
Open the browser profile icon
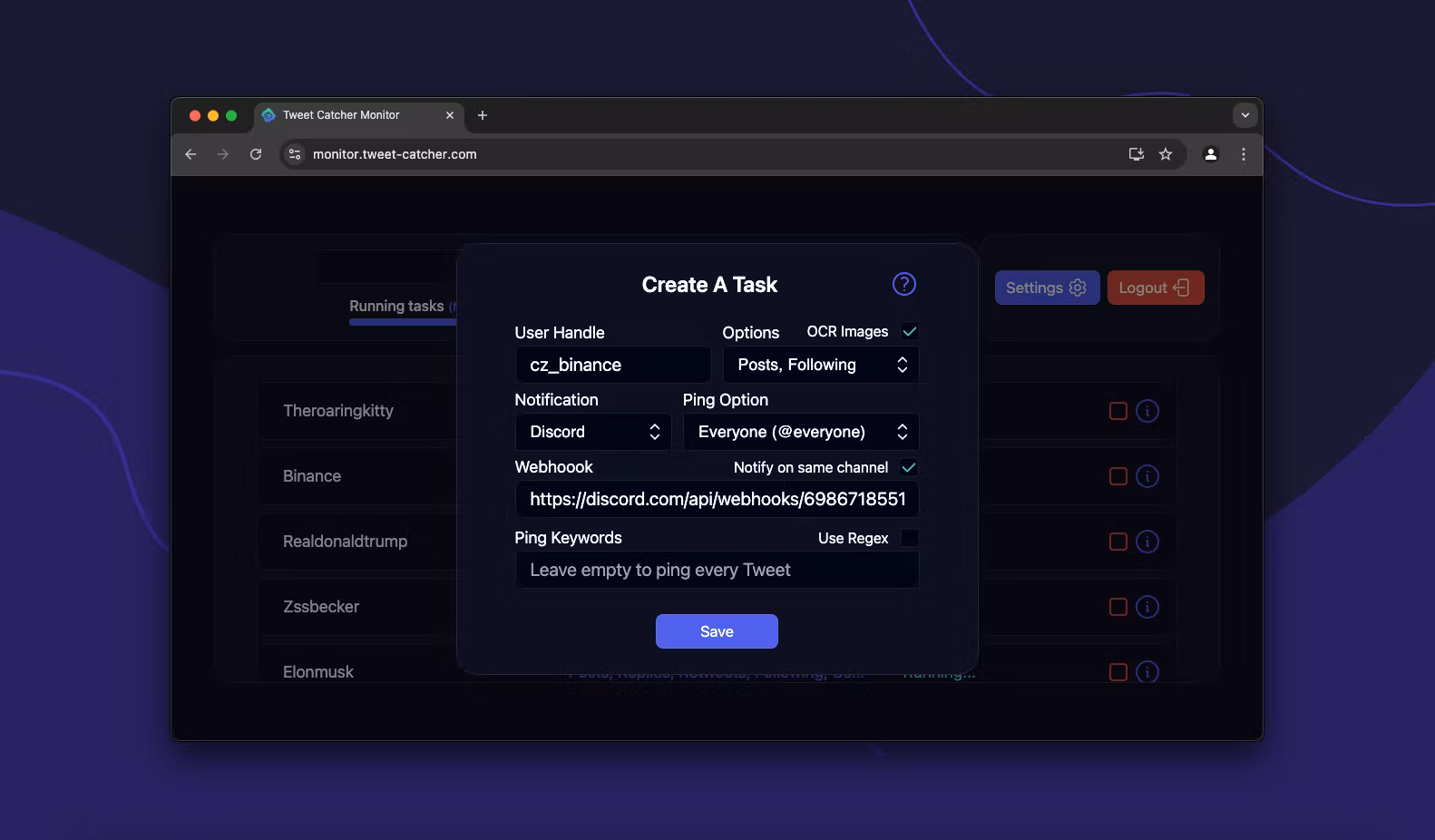click(x=1210, y=154)
